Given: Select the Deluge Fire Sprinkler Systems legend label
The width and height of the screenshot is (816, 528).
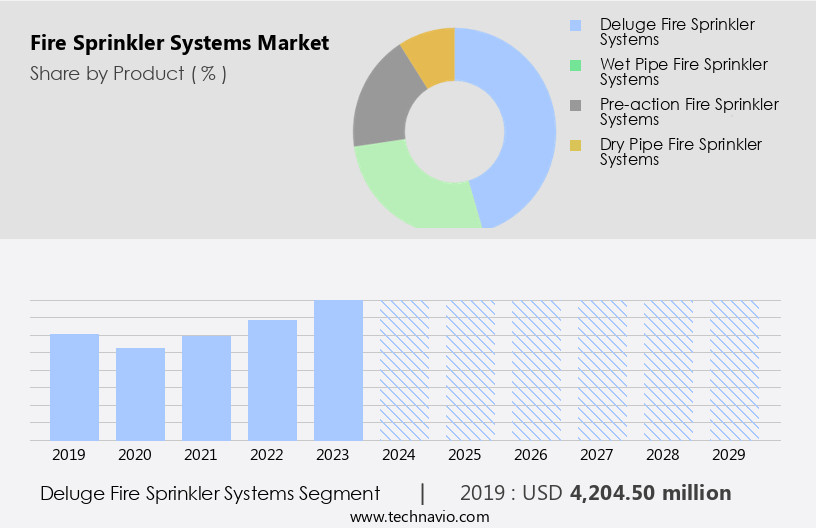Looking at the screenshot, I should [x=676, y=32].
